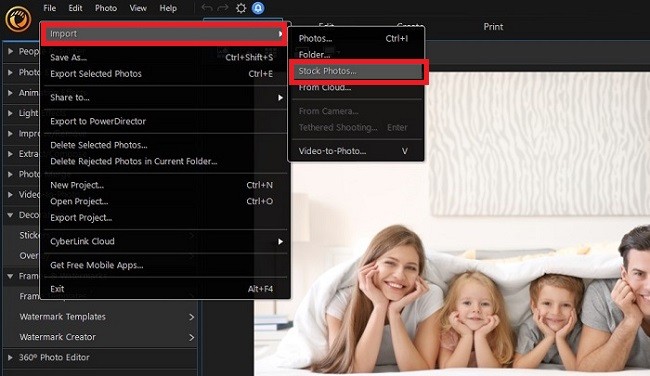Choose From Cloud in Import submenu
Screen dimensions: 650x376
click(x=356, y=87)
